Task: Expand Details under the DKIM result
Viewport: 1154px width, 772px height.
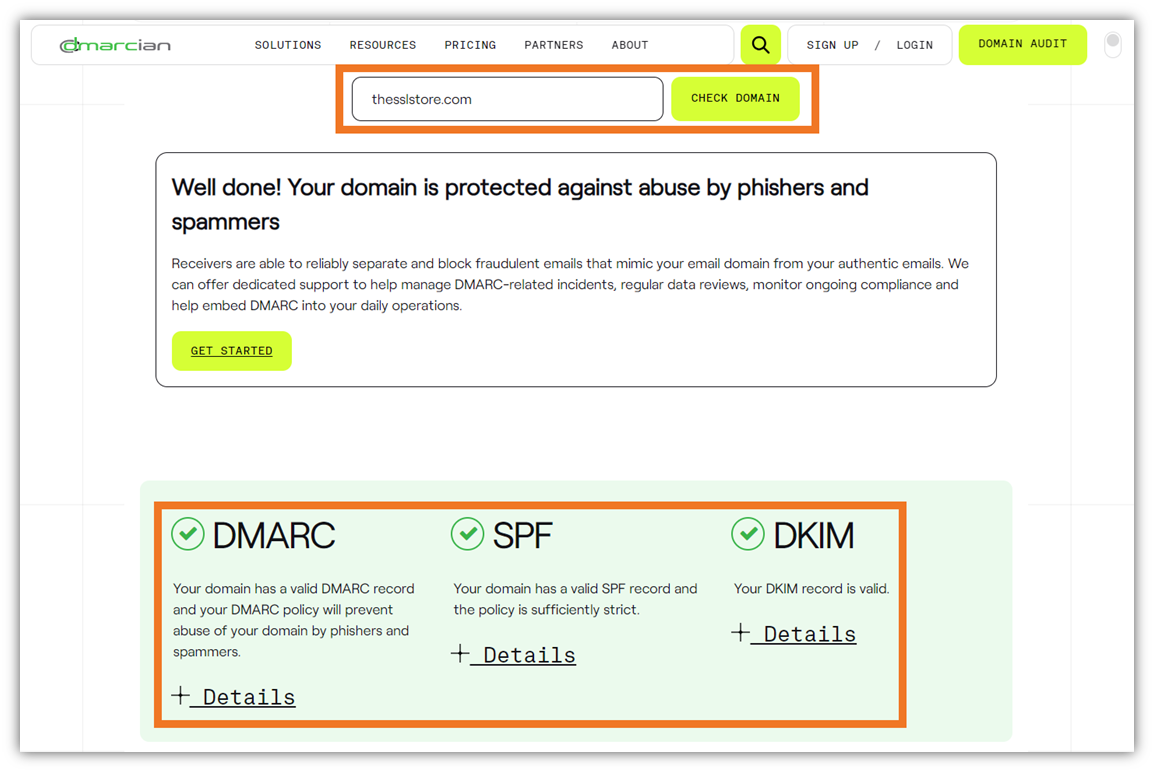Action: 793,633
